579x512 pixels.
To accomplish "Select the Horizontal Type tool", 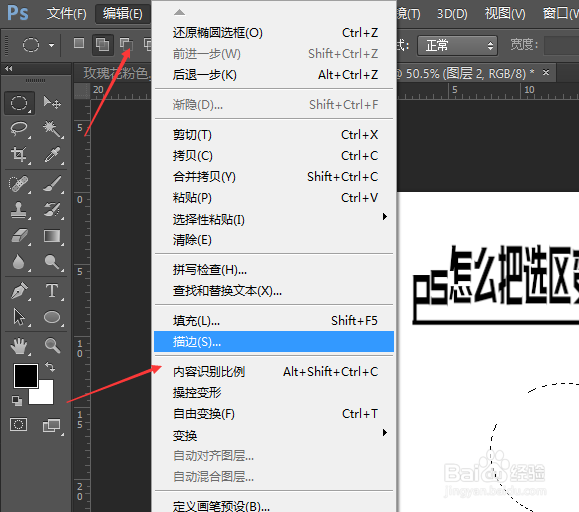I will tap(52, 291).
